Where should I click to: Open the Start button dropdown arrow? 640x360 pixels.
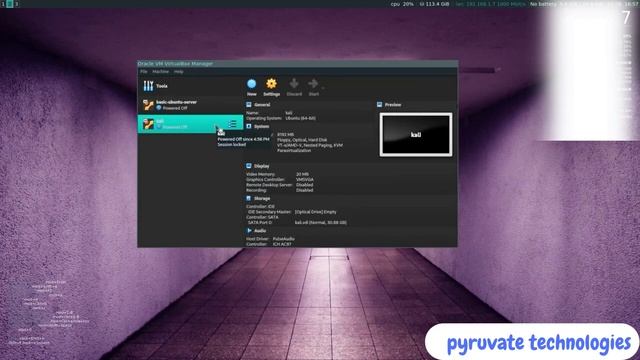323,87
